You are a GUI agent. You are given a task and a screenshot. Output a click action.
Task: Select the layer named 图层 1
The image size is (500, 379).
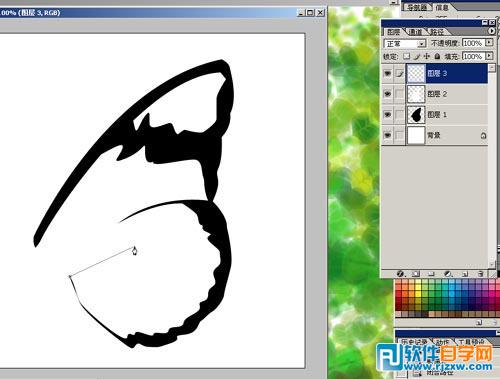point(437,115)
